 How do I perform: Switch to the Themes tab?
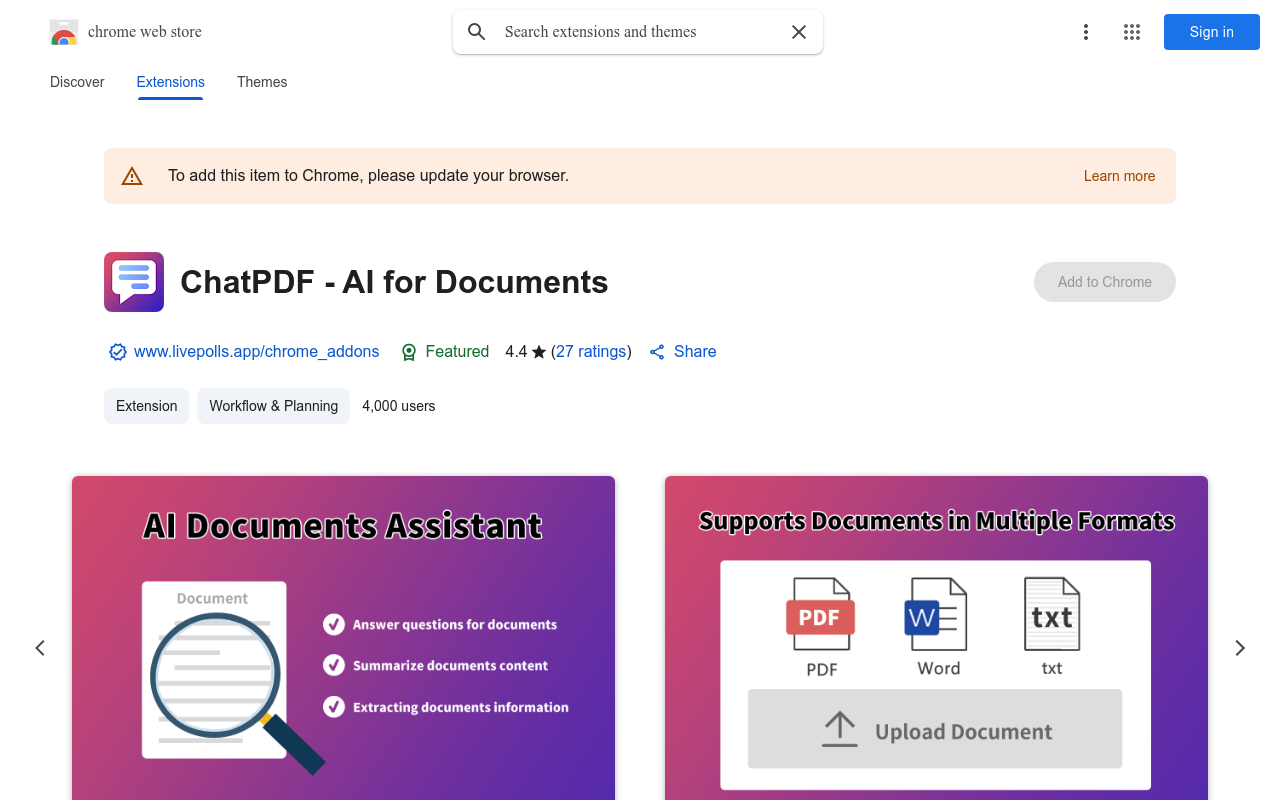point(262,82)
